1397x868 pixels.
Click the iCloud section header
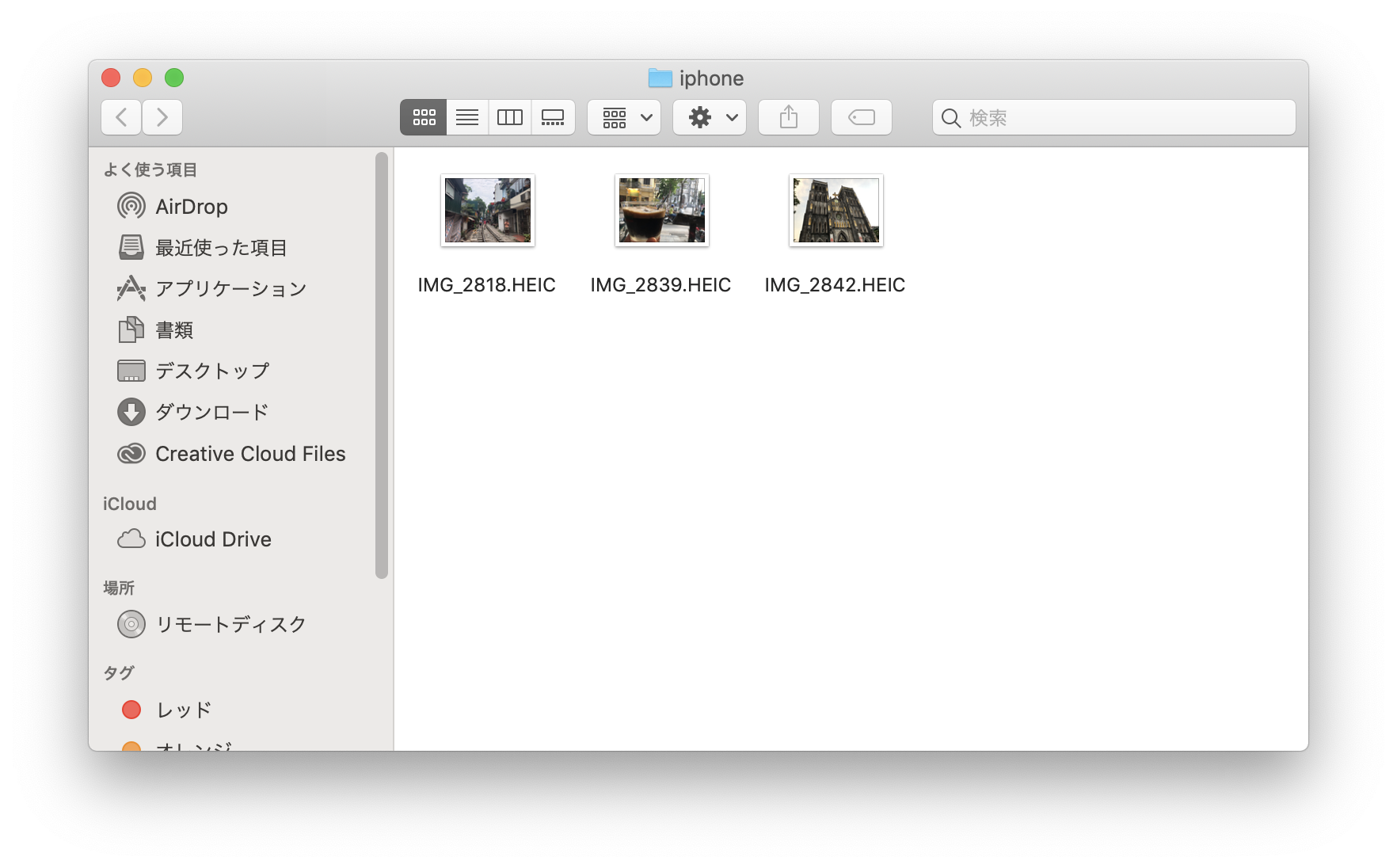[x=130, y=504]
